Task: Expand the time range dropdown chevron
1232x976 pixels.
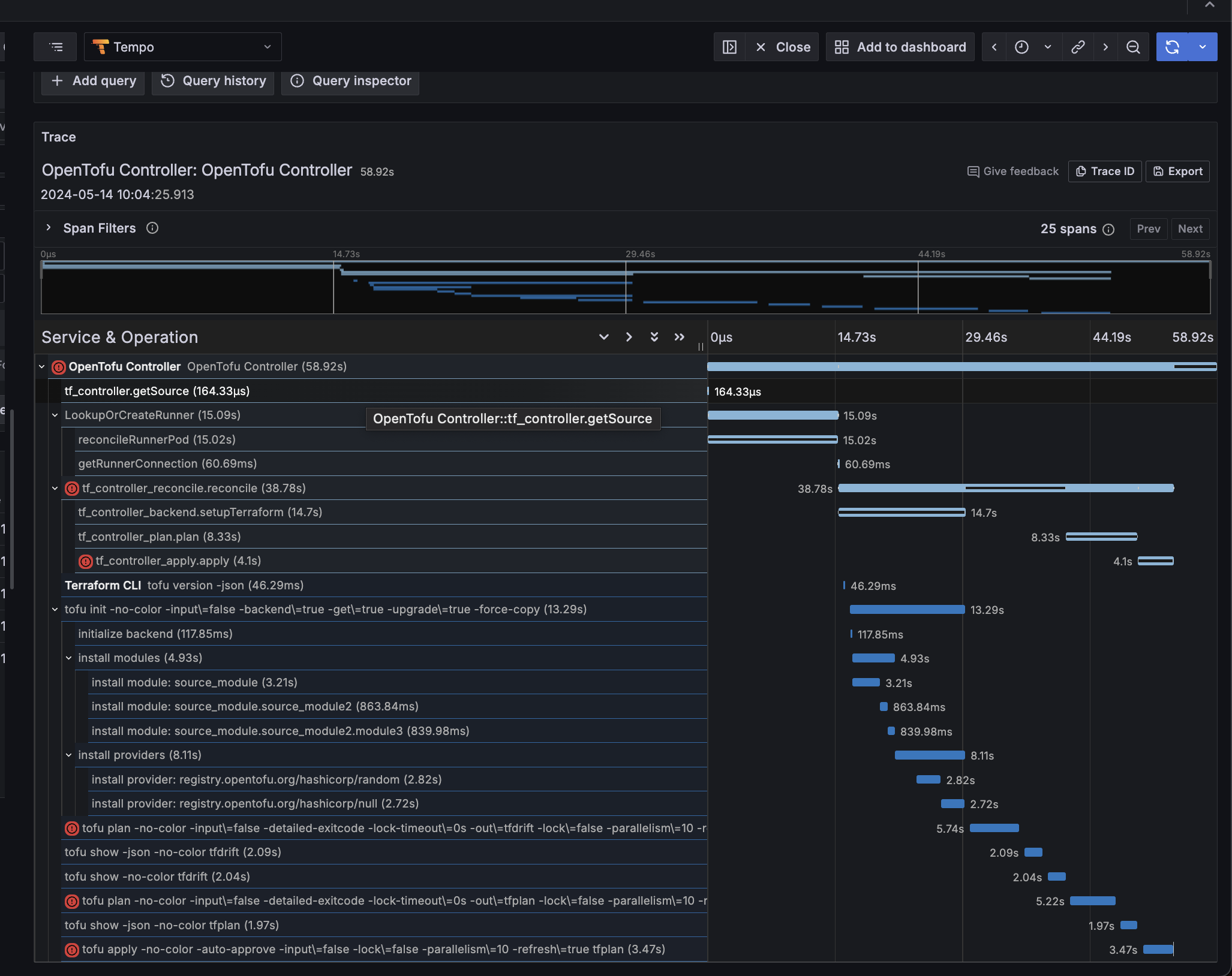Action: coord(1048,47)
